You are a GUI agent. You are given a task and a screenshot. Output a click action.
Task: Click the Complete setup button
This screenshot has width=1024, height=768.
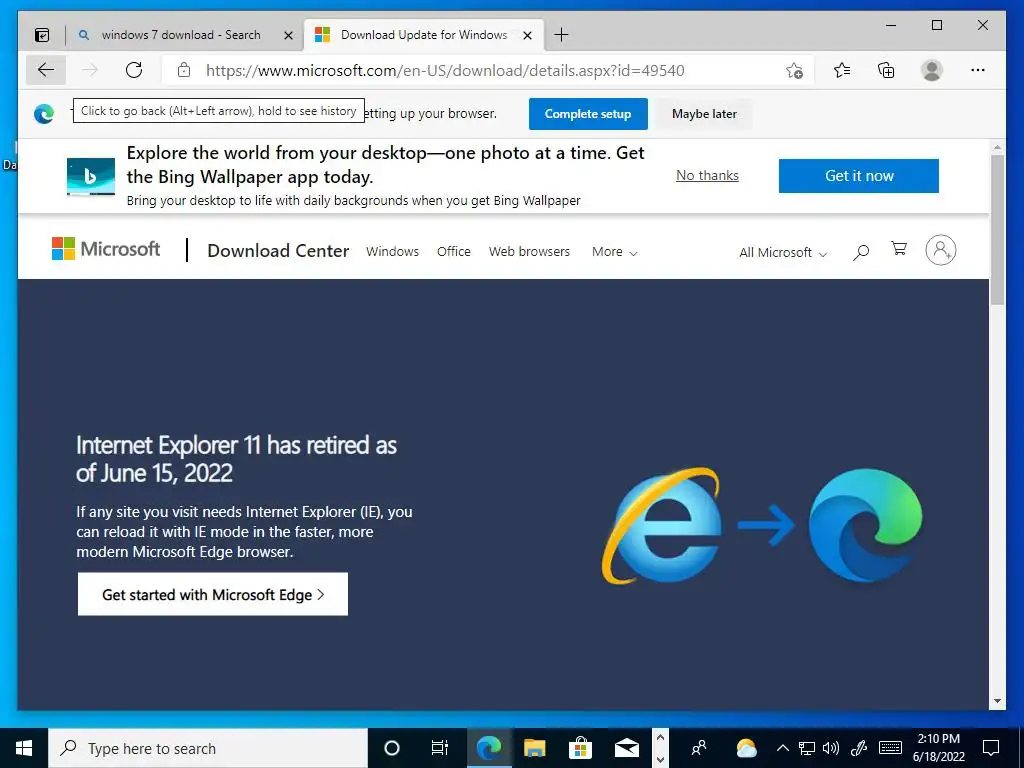click(588, 114)
